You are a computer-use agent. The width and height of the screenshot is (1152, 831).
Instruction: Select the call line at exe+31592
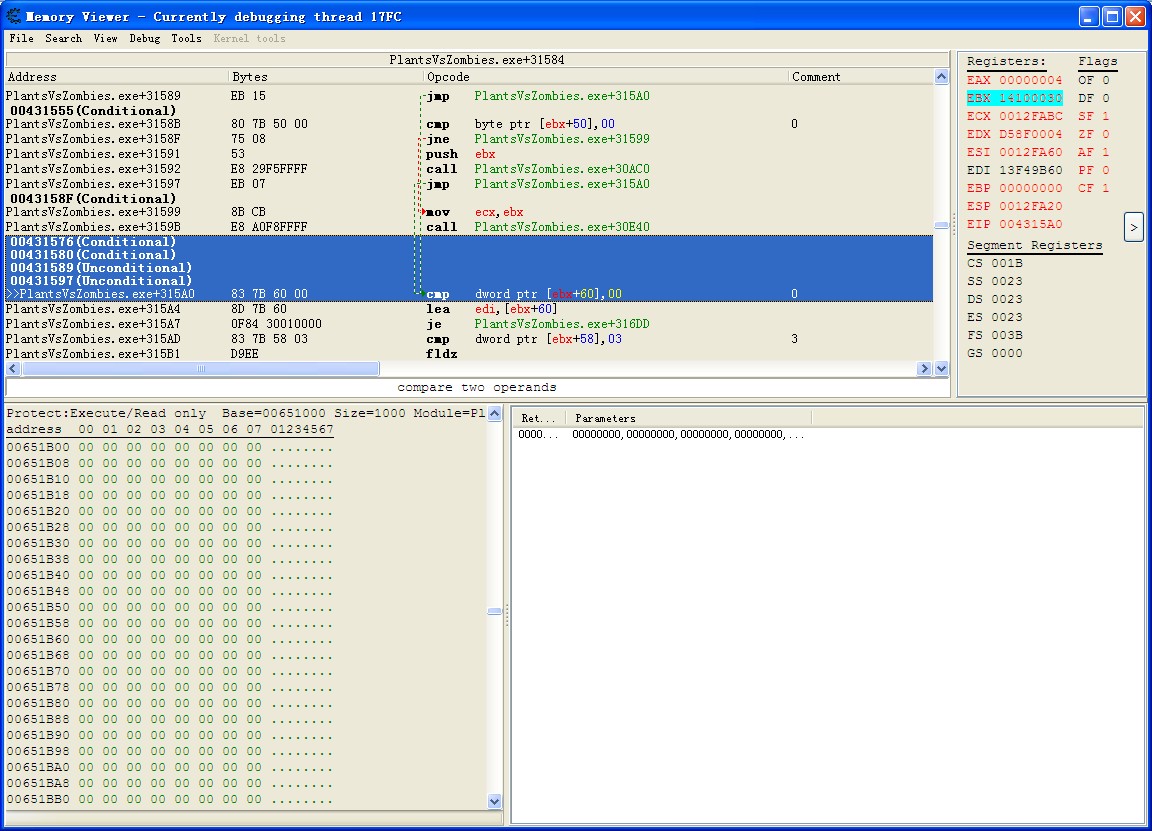469,169
